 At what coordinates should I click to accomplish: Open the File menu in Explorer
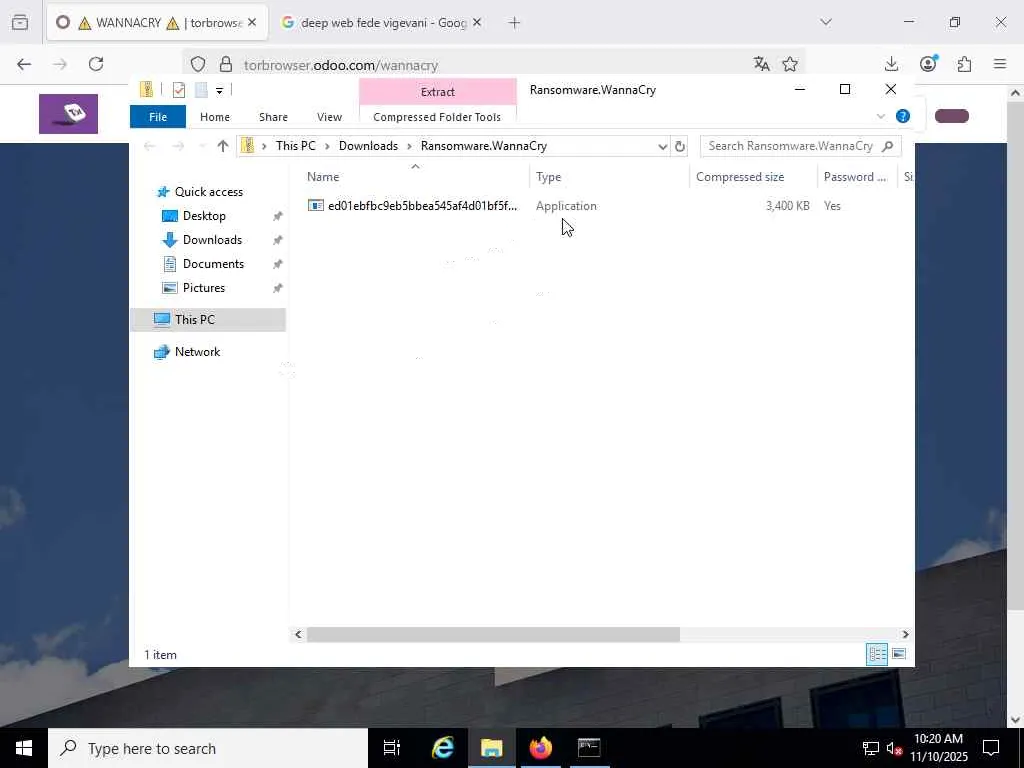click(x=158, y=117)
